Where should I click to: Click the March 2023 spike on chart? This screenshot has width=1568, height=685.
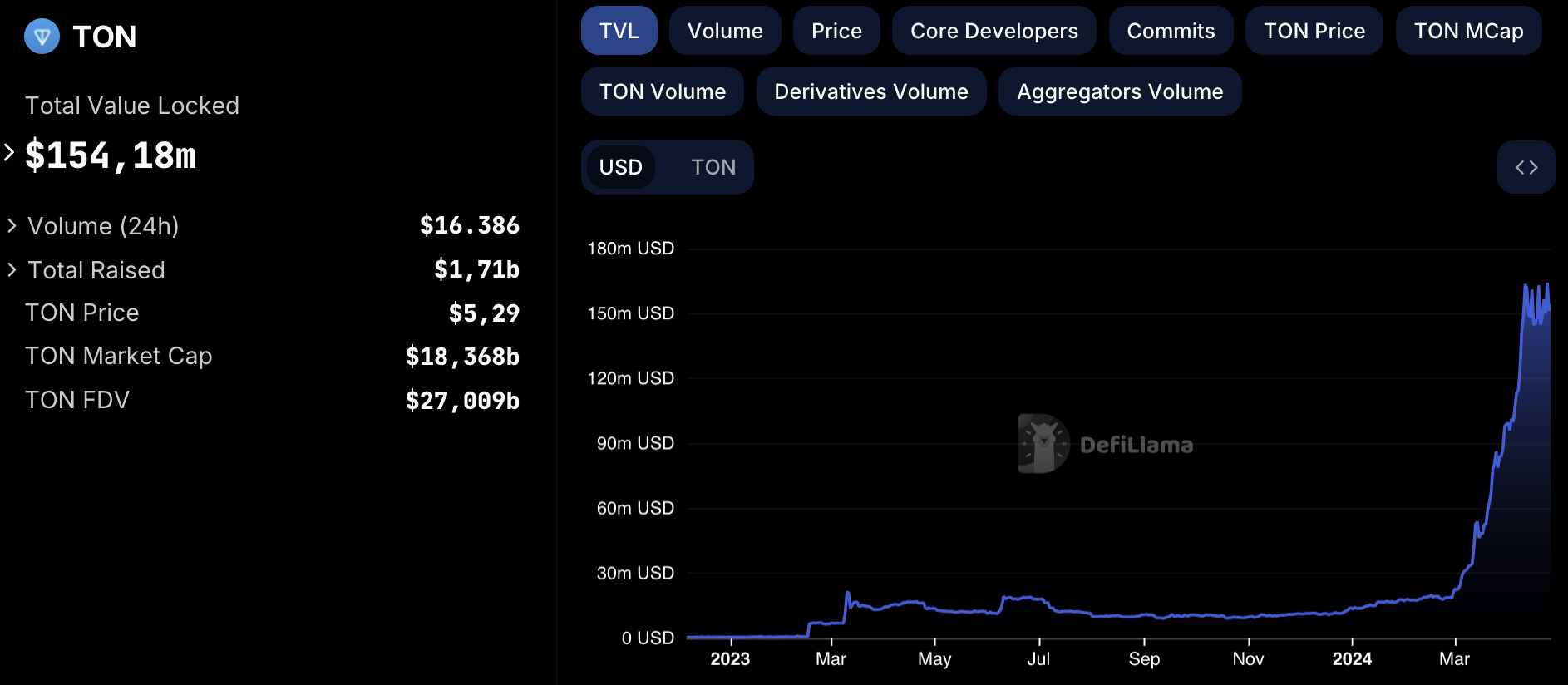[x=847, y=594]
